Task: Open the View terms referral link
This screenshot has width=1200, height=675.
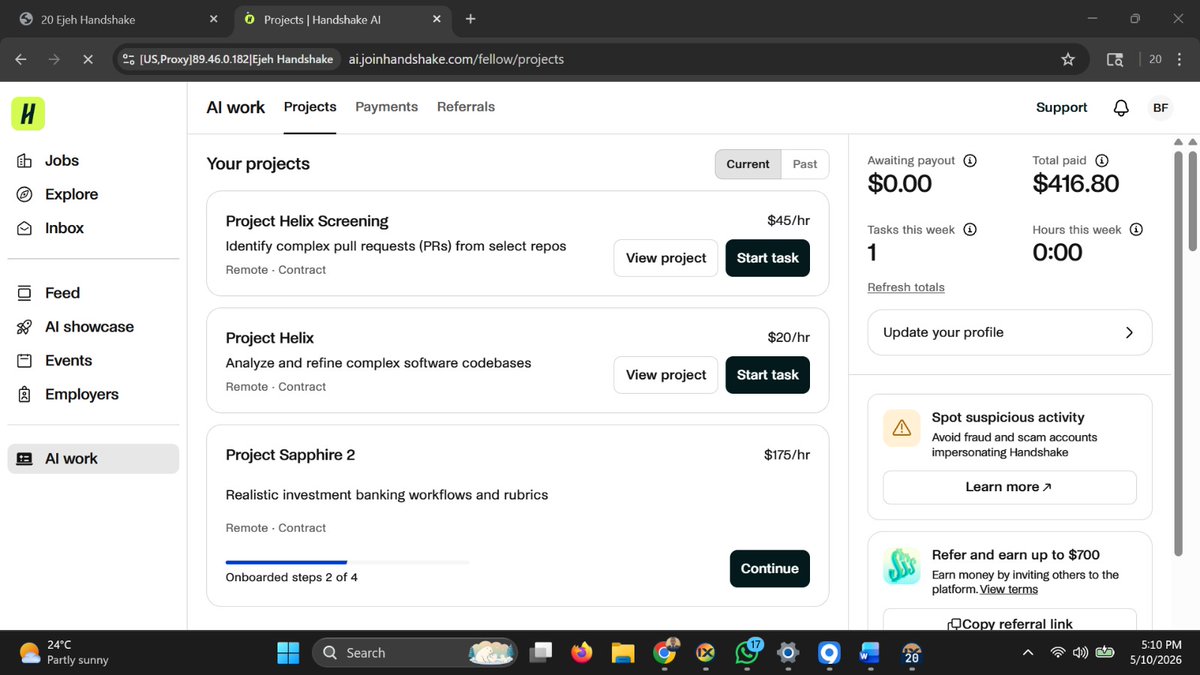Action: pyautogui.click(x=1009, y=590)
